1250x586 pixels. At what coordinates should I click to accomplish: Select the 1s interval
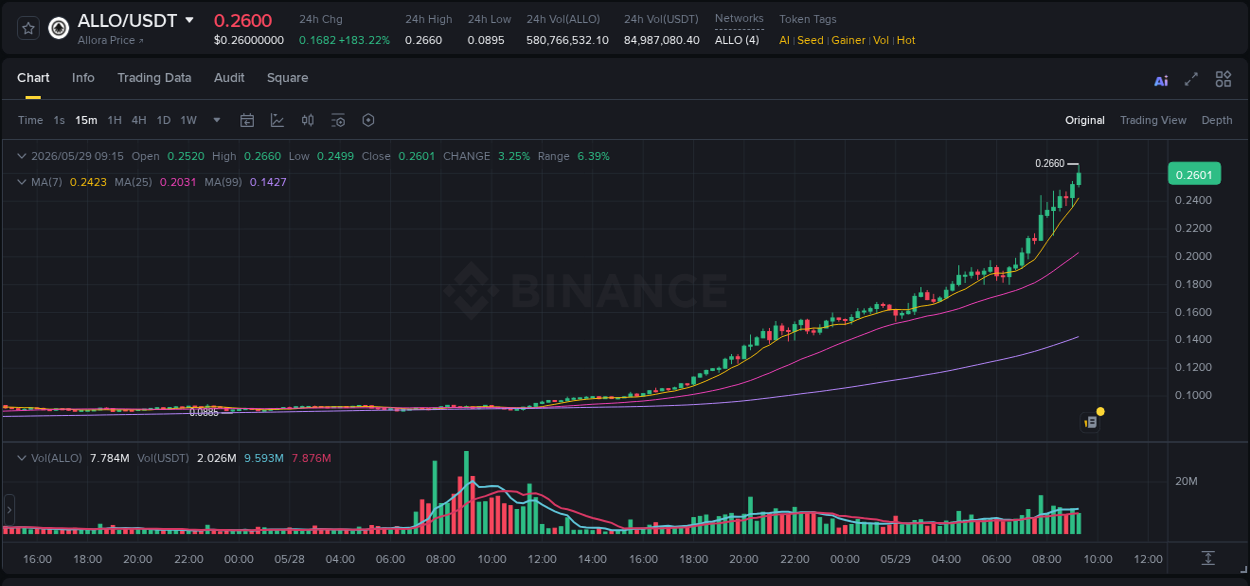click(59, 120)
